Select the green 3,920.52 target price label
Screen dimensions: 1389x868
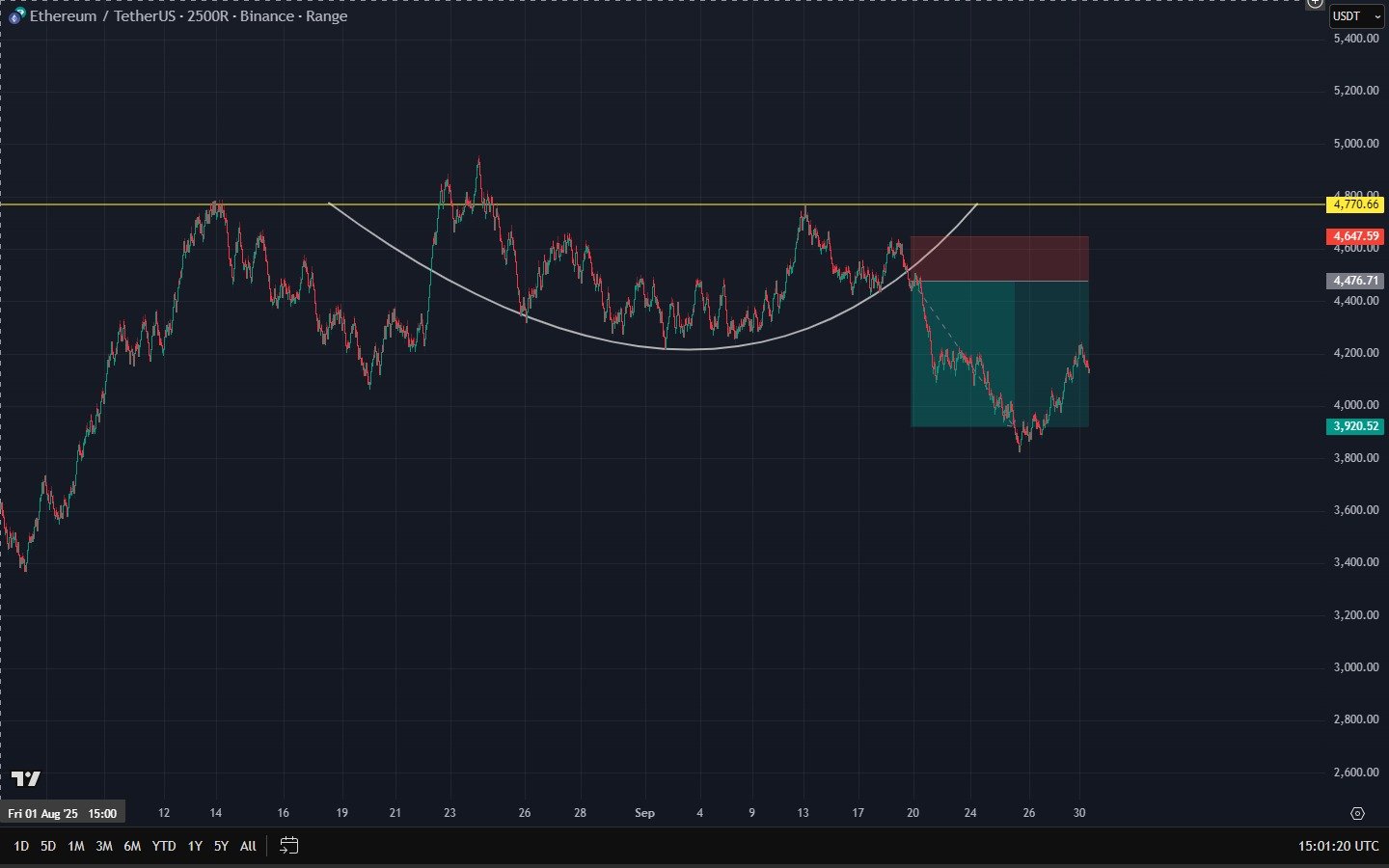coord(1355,426)
